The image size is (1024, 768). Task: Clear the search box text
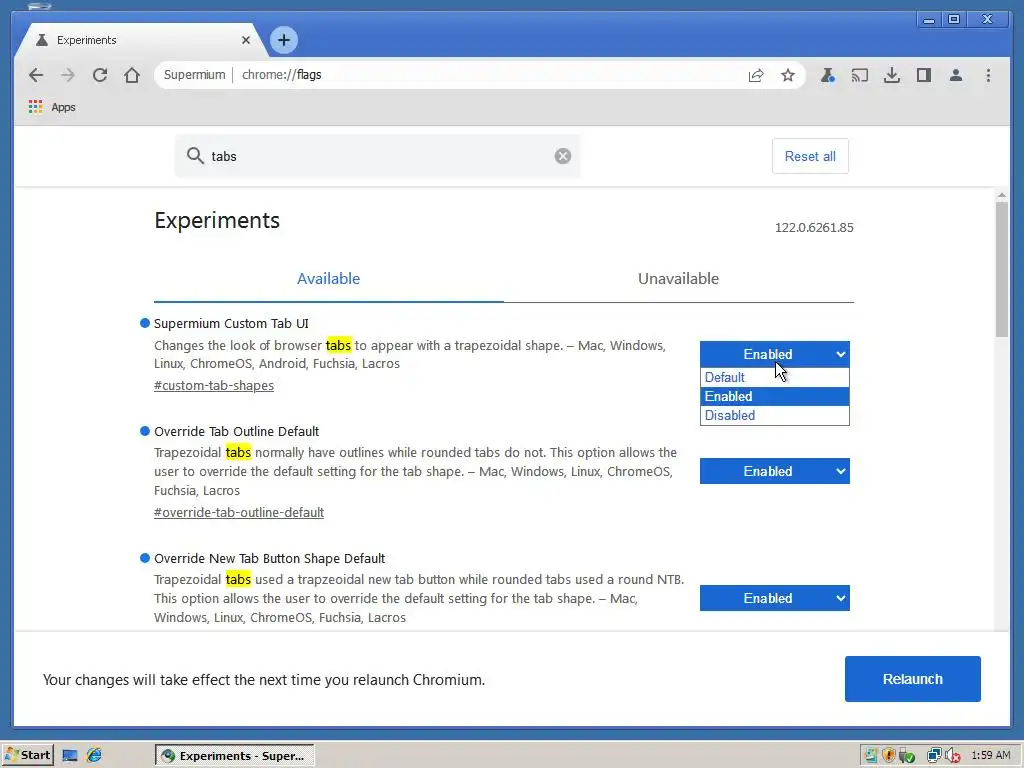563,156
